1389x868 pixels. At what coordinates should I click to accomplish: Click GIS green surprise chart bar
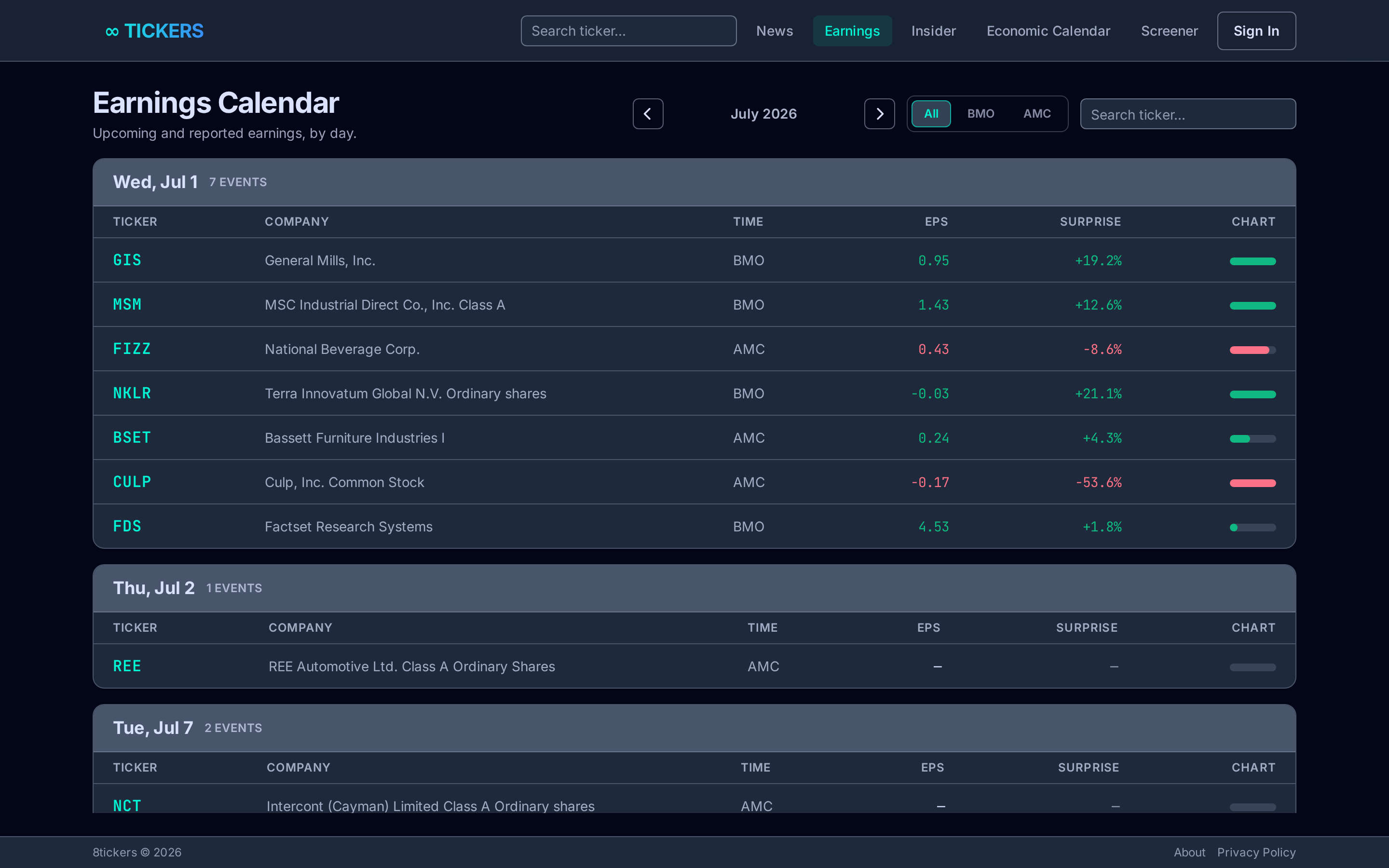click(1253, 261)
